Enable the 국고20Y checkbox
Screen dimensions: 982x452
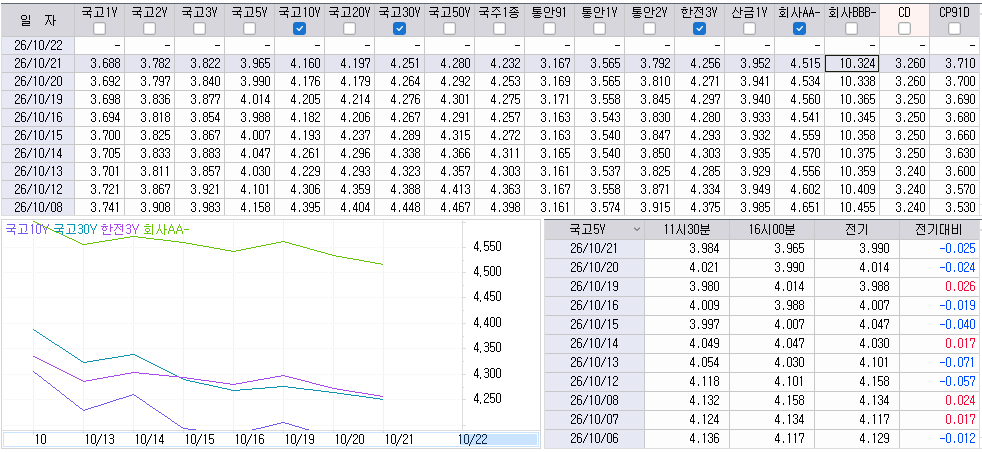349,28
